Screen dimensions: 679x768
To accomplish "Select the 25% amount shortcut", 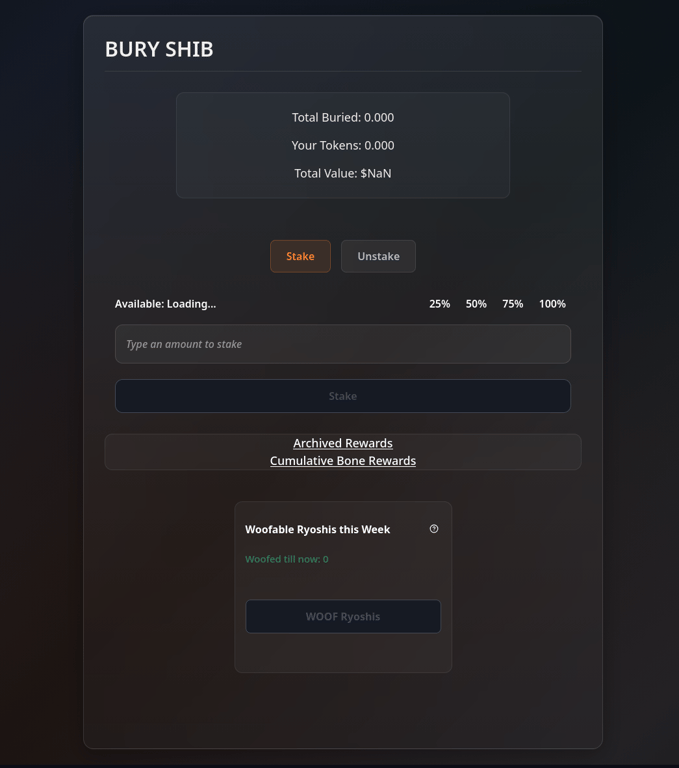I will click(x=439, y=304).
